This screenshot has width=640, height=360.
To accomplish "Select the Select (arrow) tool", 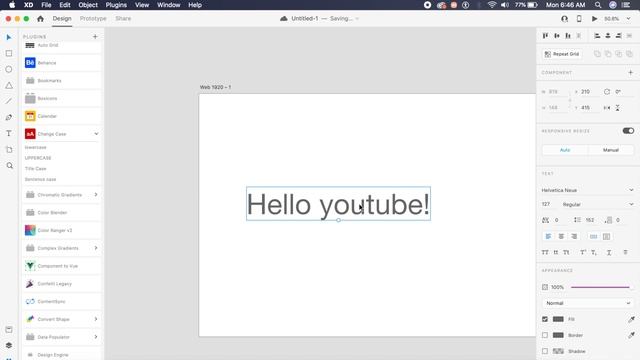I will (x=9, y=38).
